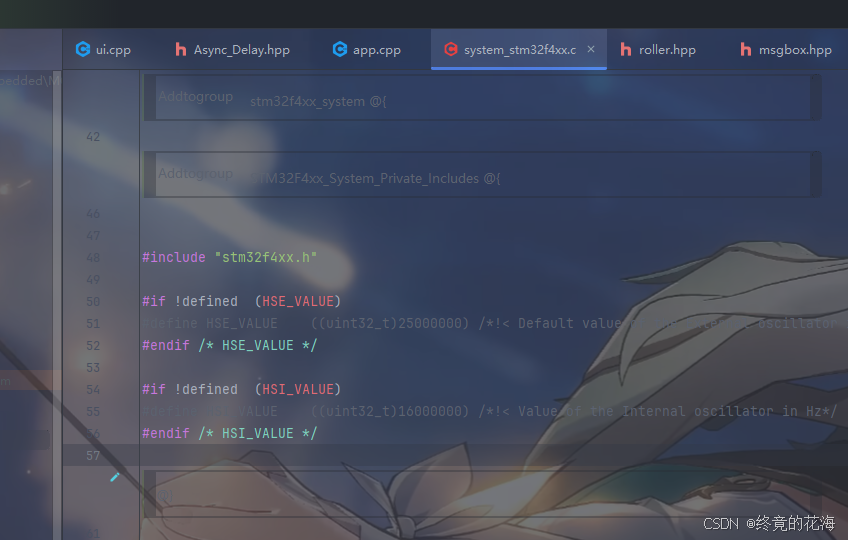Click HSE_VALUE in the #if !defined line

pyautogui.click(x=298, y=301)
